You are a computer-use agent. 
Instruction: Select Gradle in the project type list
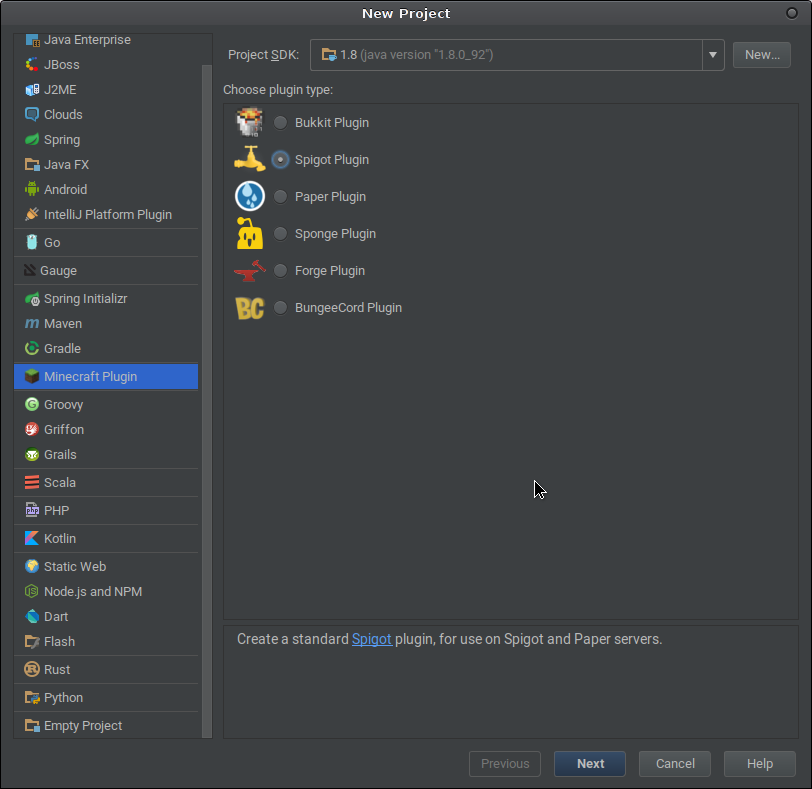click(x=62, y=348)
